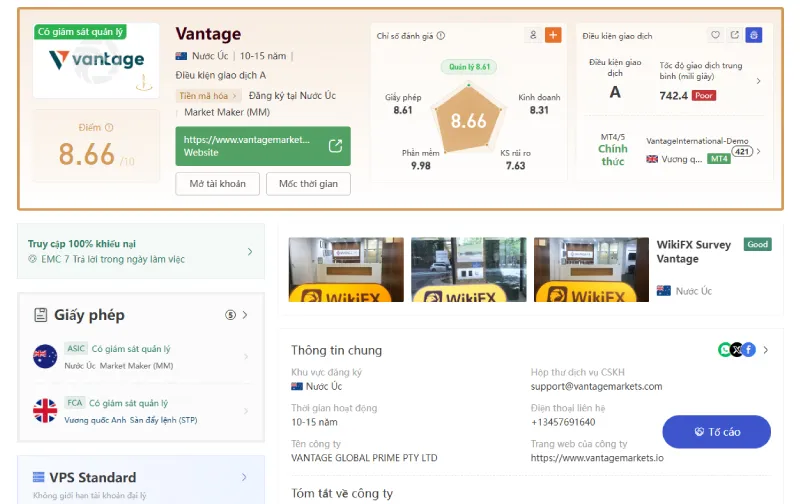Click the license count badge 5
This screenshot has height=504, width=800.
(231, 315)
